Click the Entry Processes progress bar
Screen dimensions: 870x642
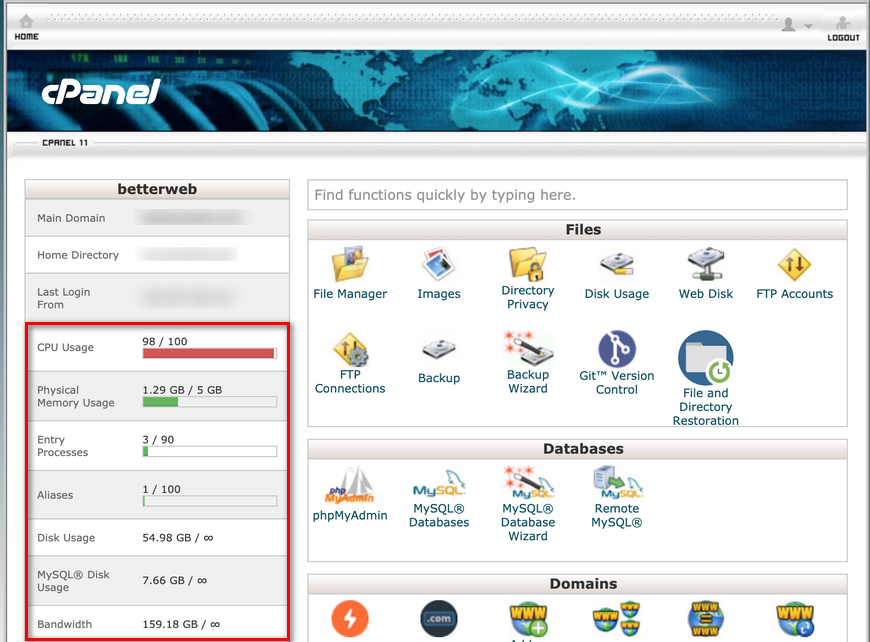[x=209, y=452]
